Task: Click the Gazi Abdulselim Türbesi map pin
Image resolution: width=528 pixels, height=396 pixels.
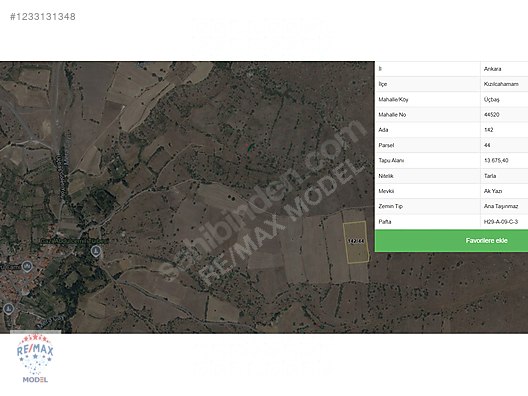Action: coord(96,251)
